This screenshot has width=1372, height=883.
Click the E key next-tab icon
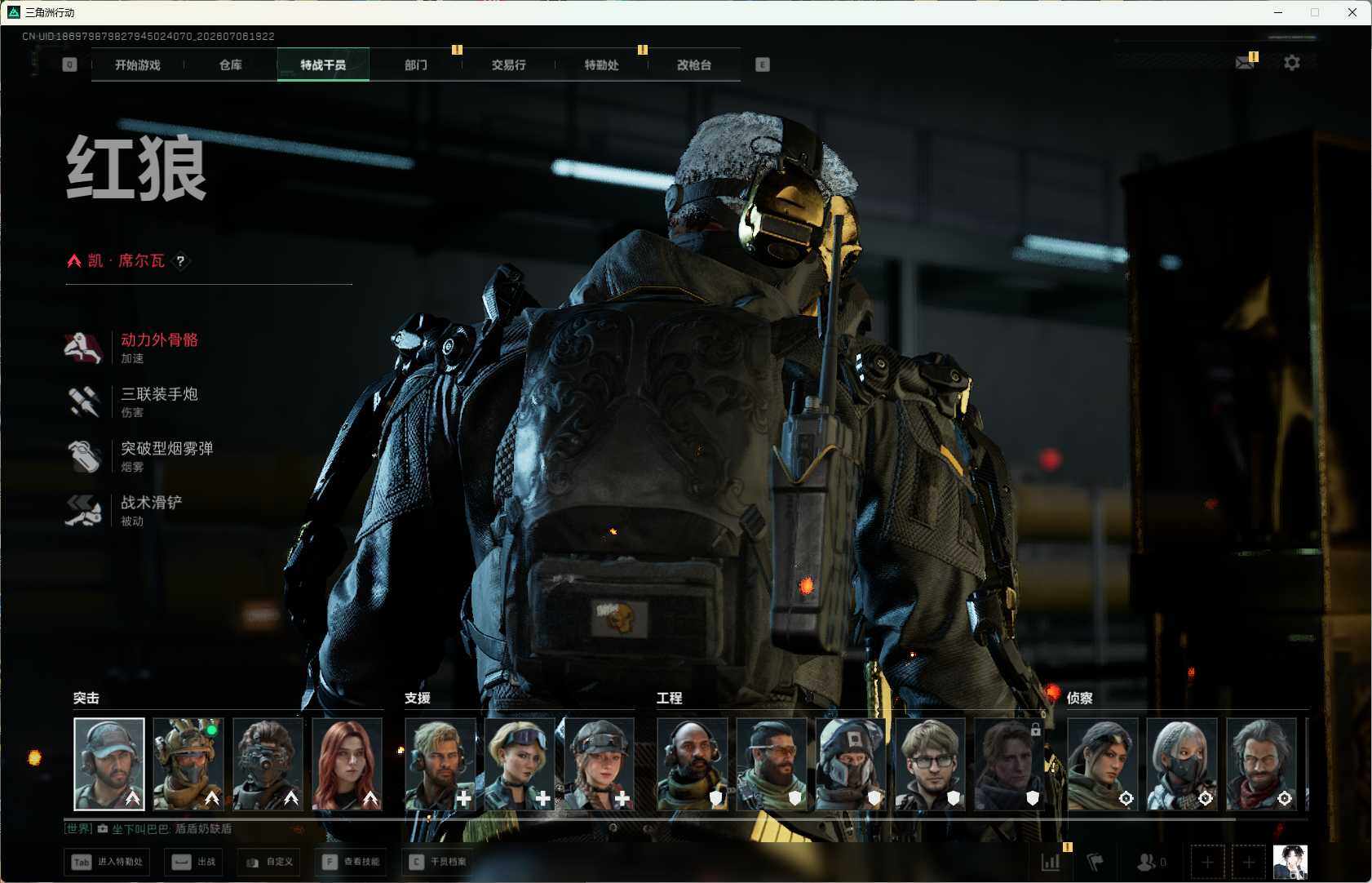pos(762,64)
